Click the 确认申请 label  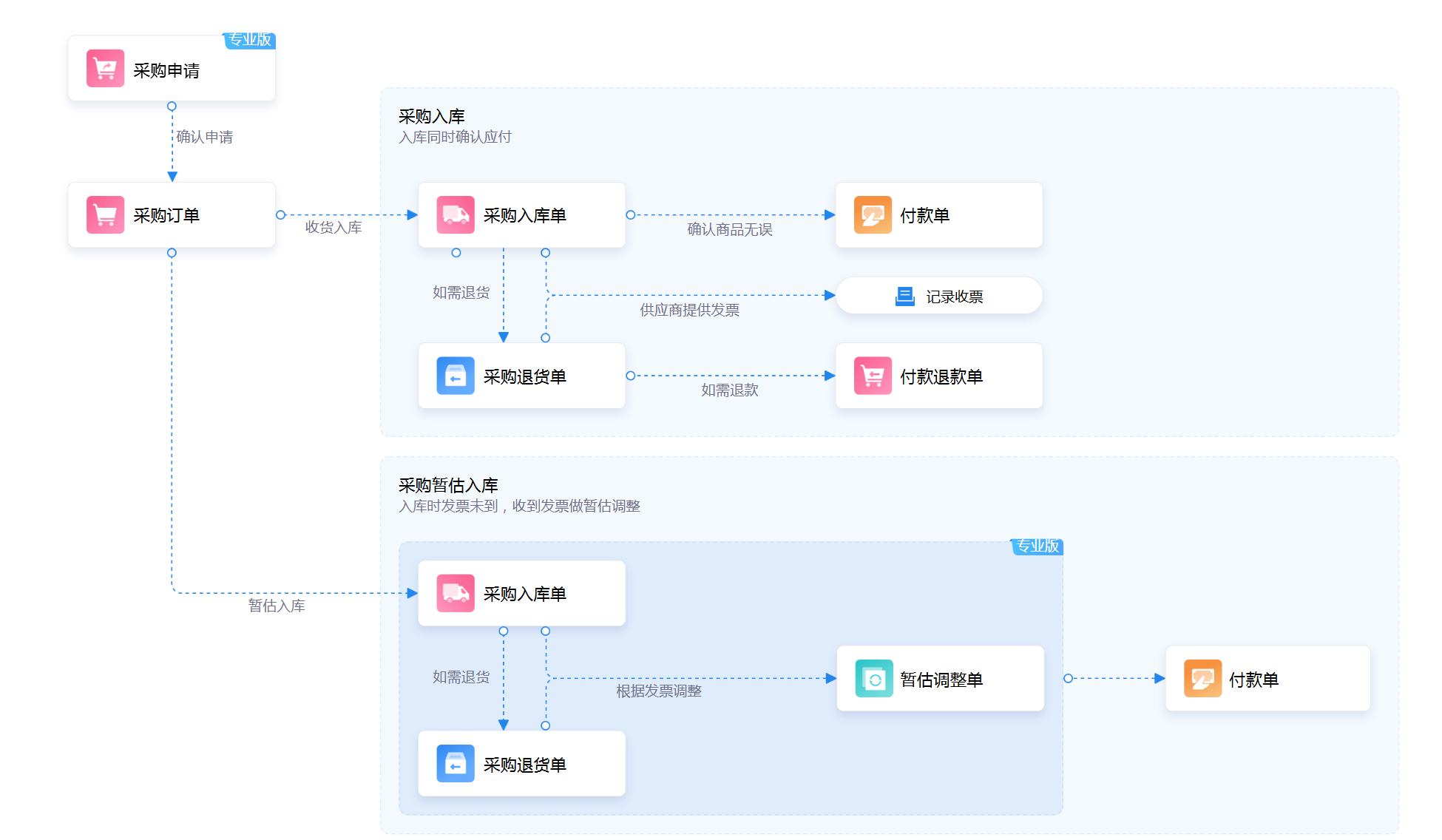tap(205, 137)
